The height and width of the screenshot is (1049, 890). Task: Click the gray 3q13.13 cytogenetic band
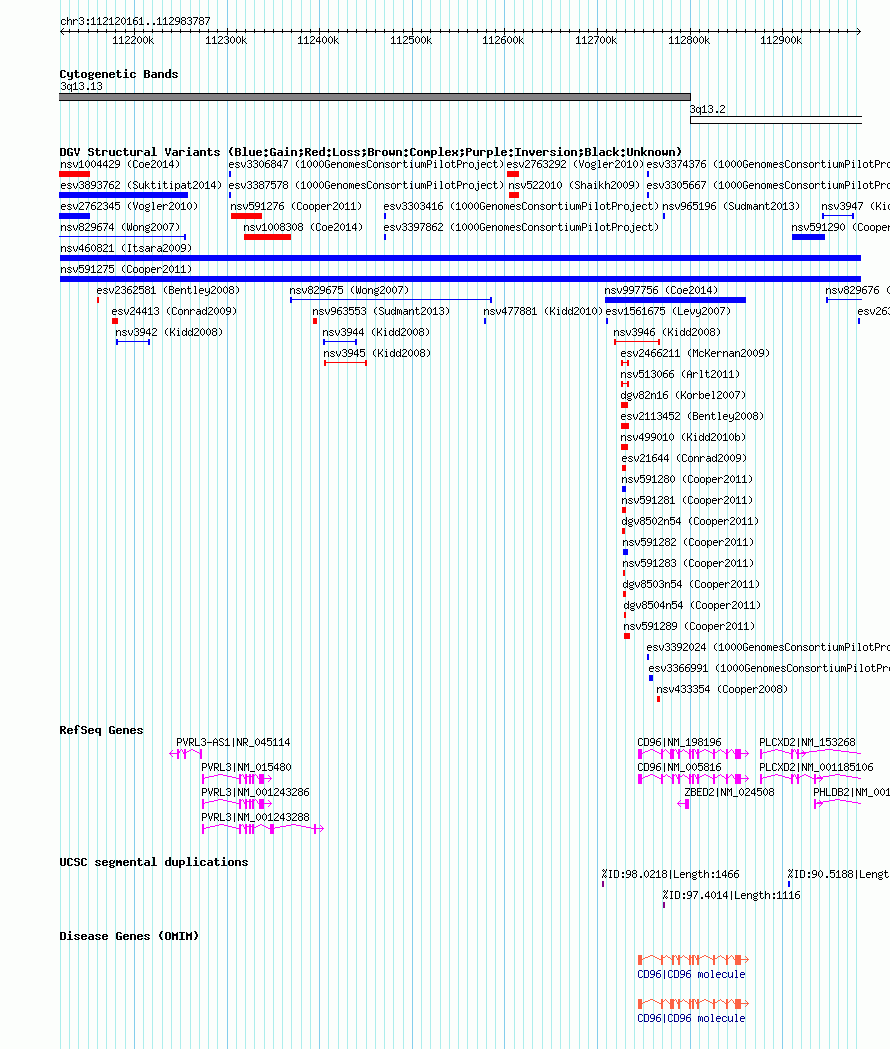point(375,97)
